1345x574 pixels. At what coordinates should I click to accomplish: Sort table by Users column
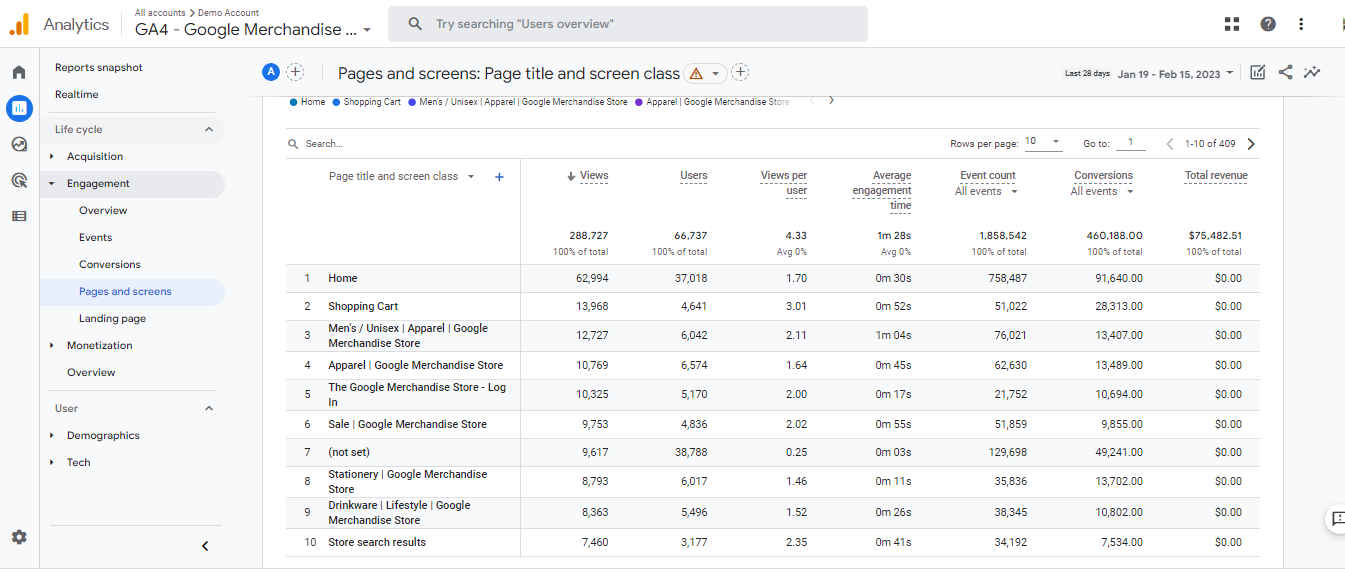click(694, 175)
